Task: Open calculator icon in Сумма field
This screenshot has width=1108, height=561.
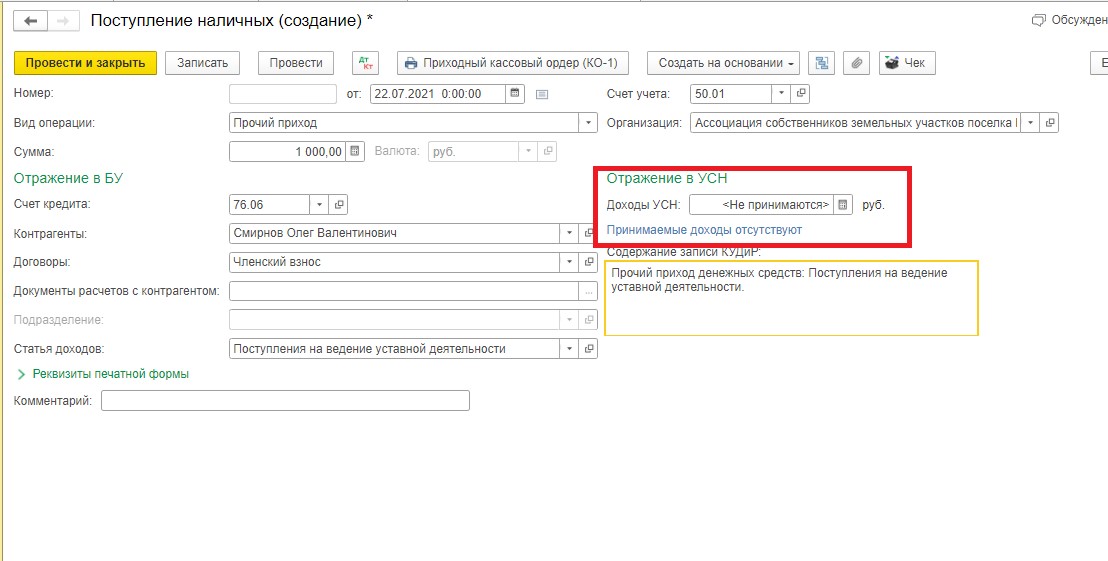Action: (355, 151)
